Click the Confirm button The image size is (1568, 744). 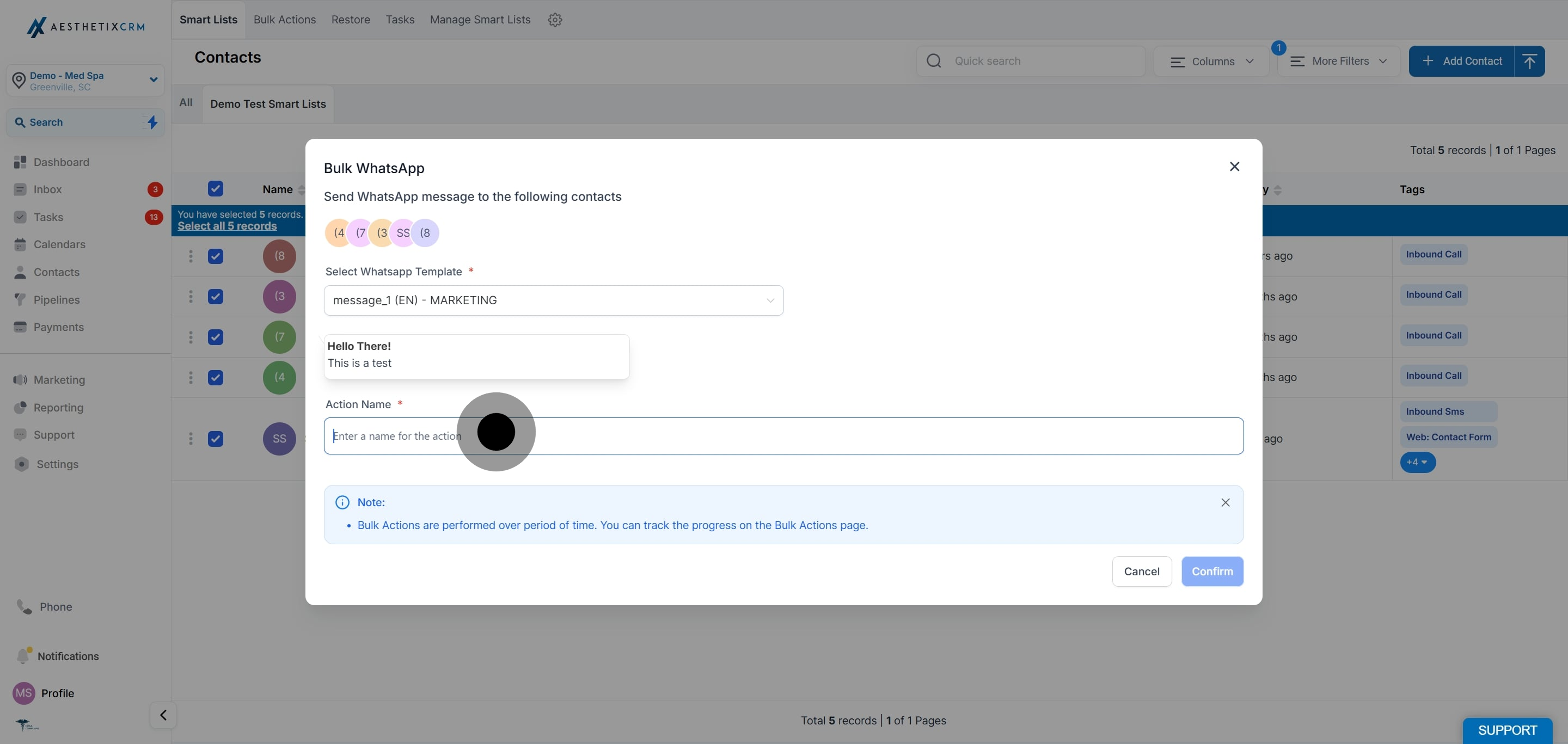pos(1212,571)
